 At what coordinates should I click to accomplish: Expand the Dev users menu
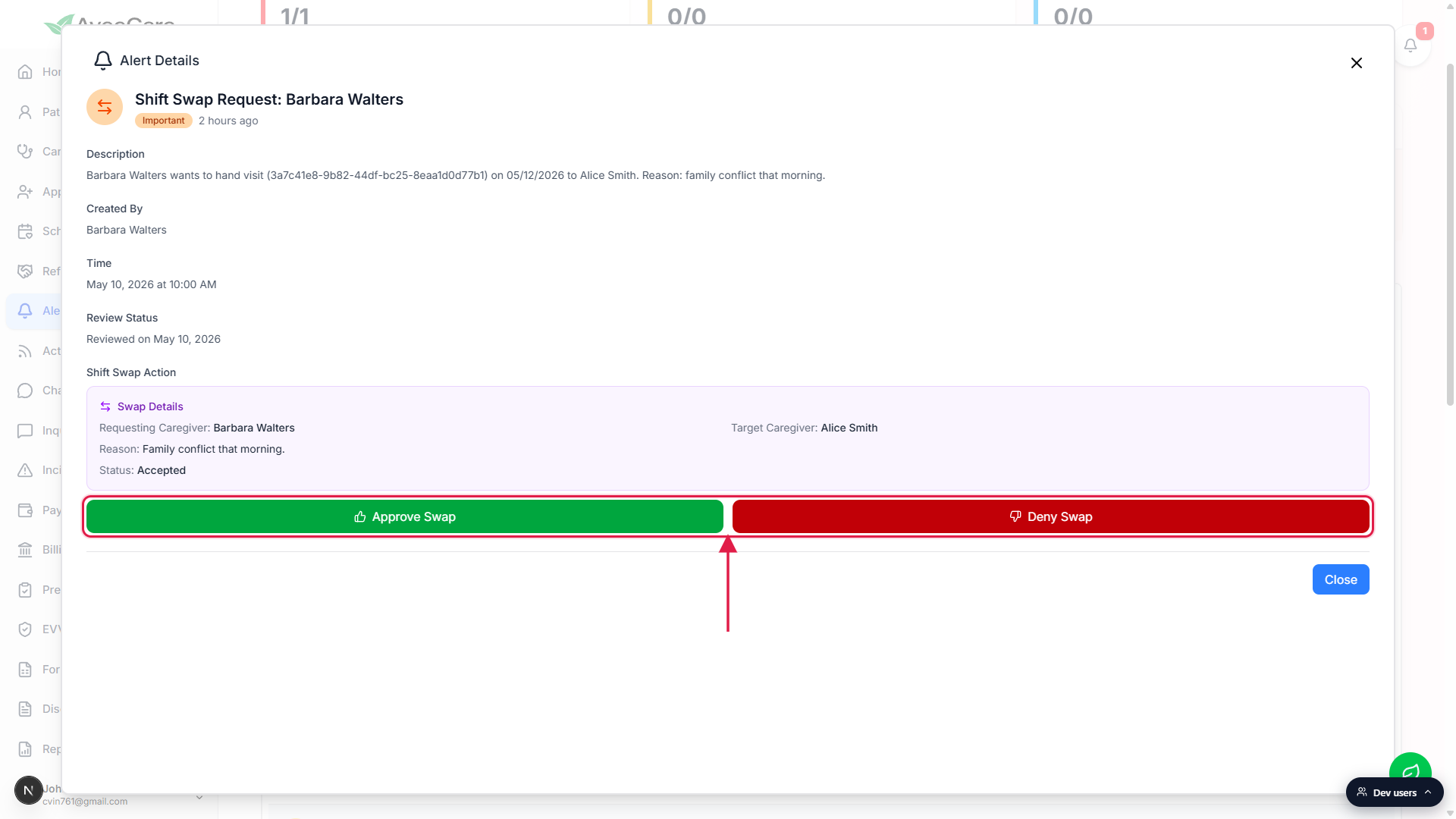[1394, 792]
